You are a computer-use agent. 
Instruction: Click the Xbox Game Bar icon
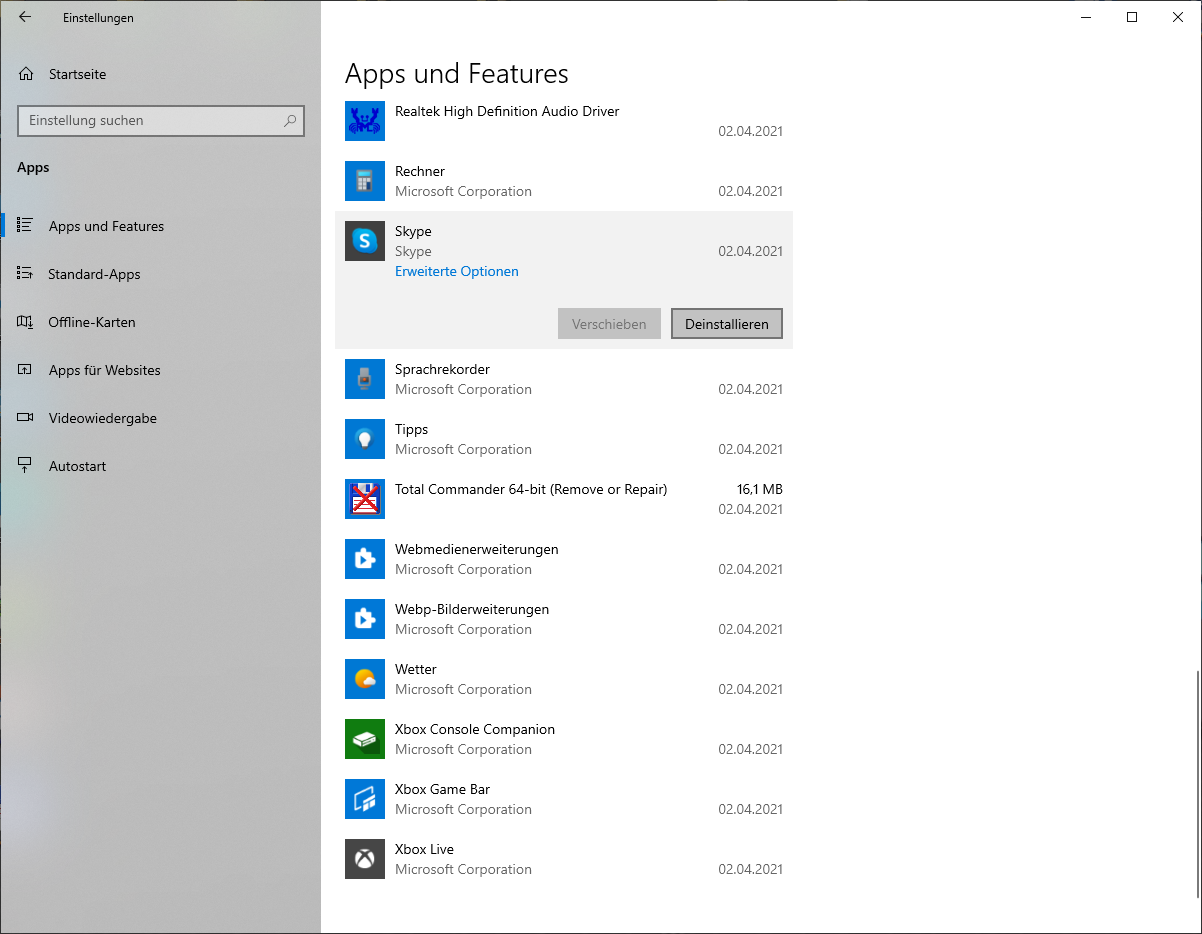(x=365, y=799)
